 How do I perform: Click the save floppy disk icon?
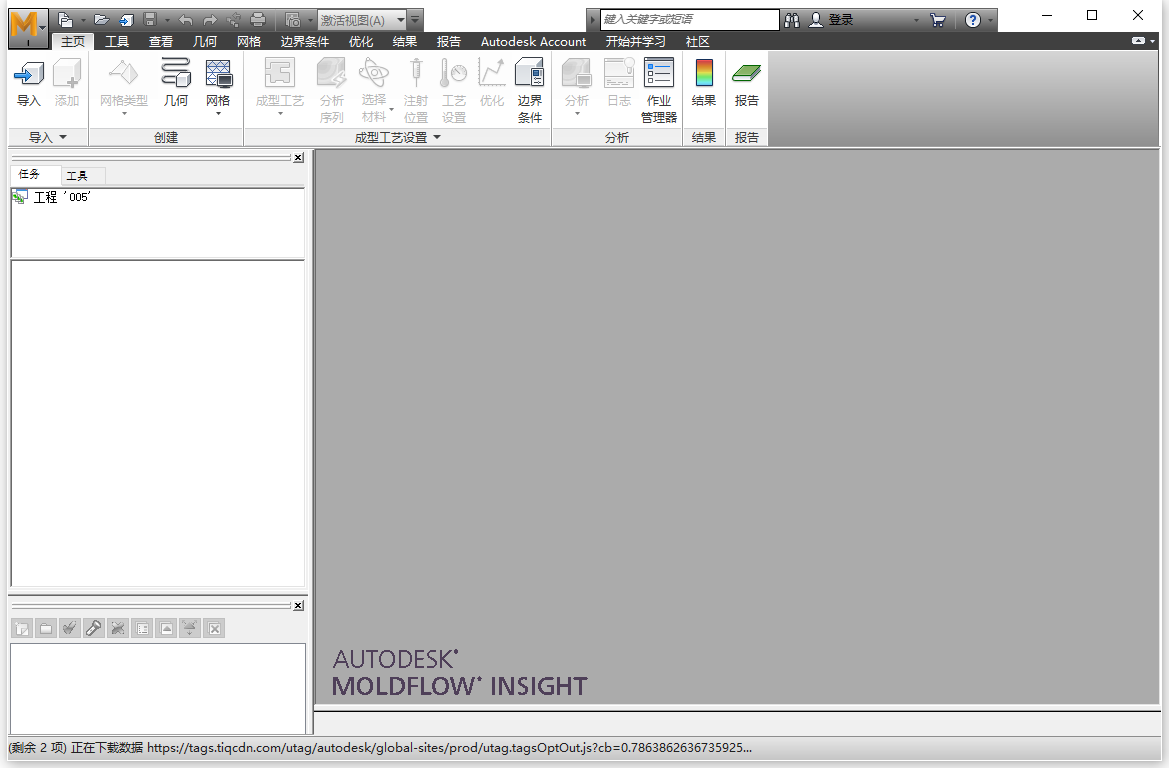[150, 20]
